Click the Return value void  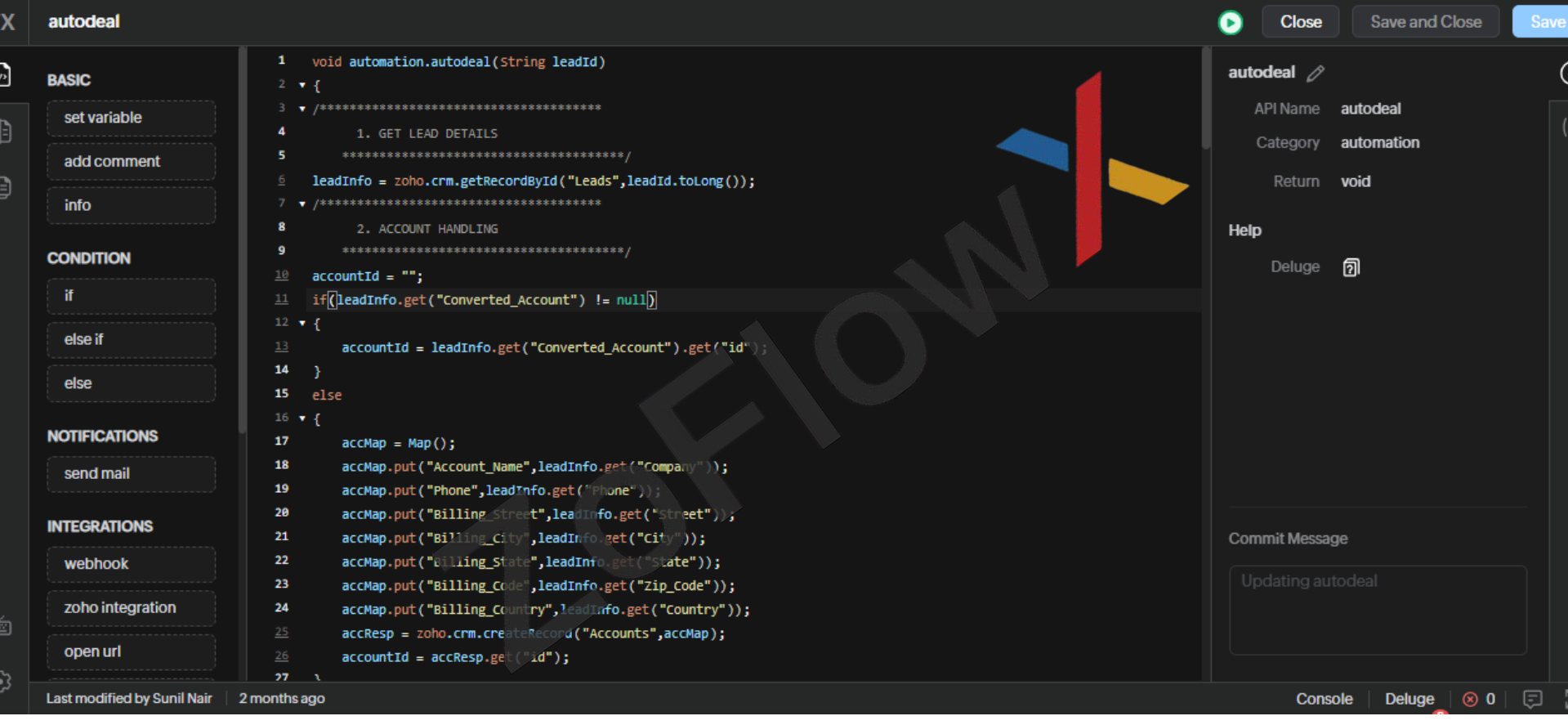coord(1356,181)
